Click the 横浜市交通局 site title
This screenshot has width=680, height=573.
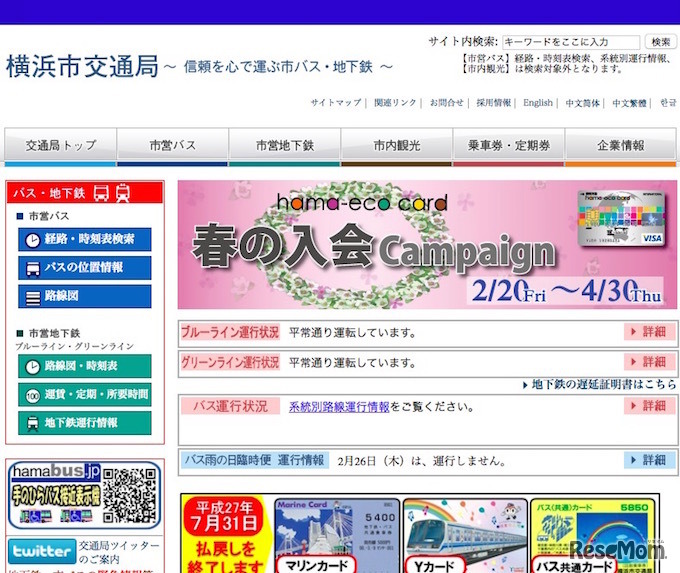point(82,66)
